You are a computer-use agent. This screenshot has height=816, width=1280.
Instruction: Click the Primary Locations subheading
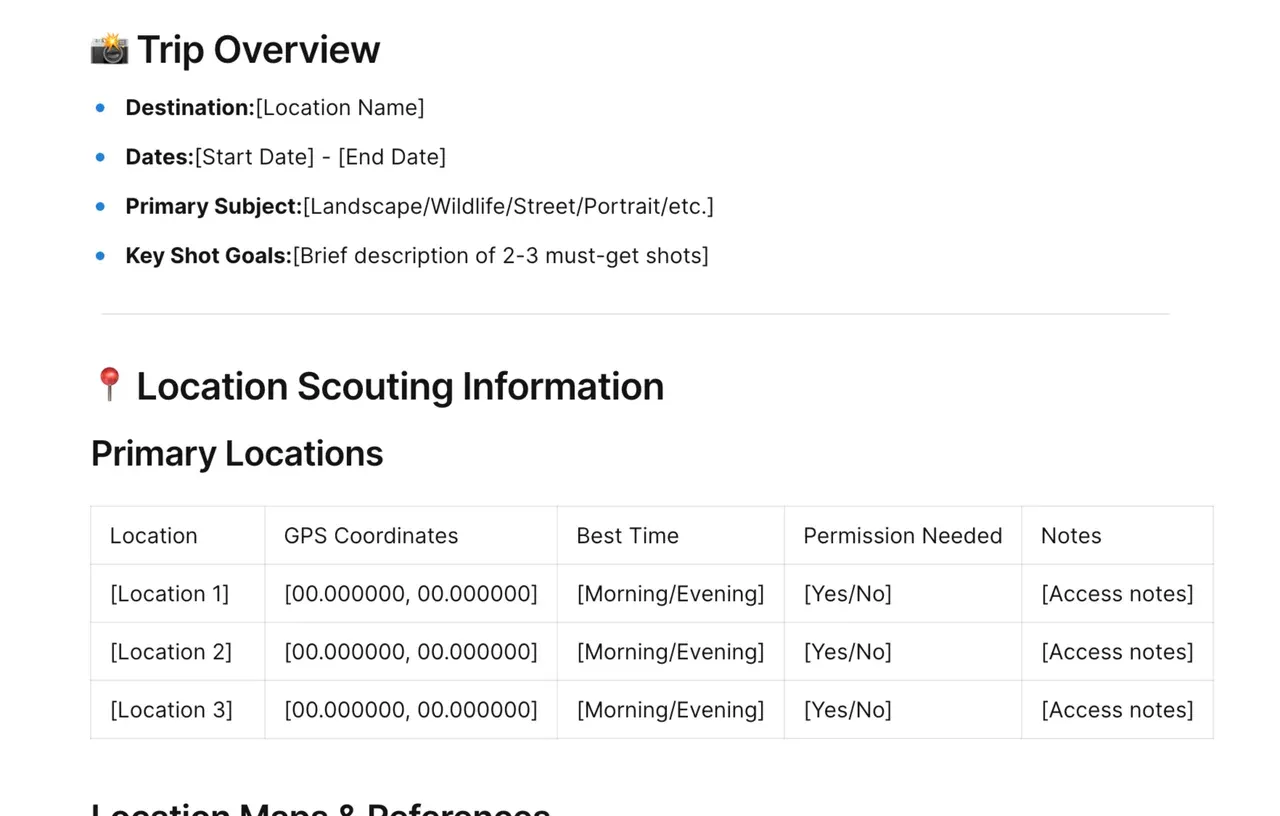(x=237, y=453)
